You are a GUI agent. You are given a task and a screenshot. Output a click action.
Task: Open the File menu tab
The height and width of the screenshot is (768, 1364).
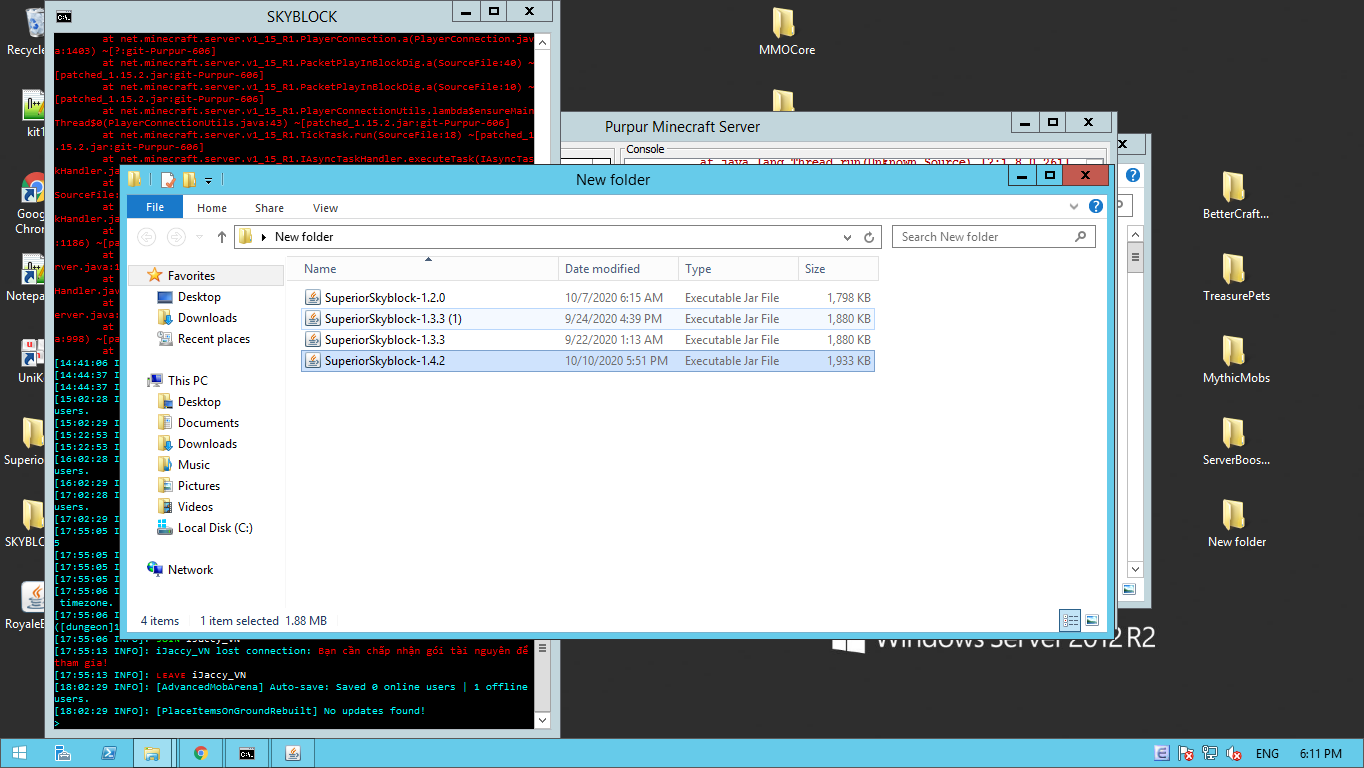[155, 207]
